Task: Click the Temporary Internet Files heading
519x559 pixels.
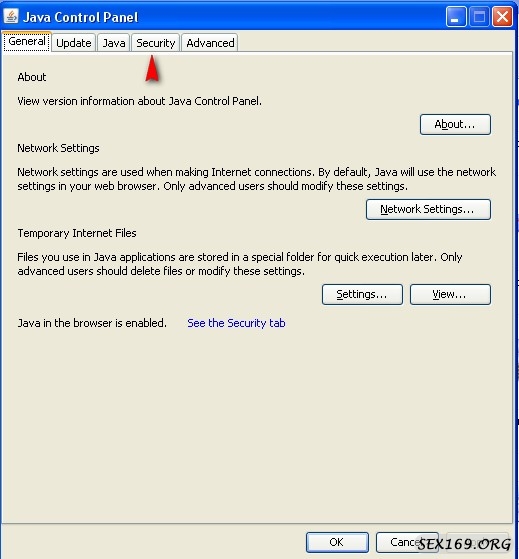Action: click(77, 233)
